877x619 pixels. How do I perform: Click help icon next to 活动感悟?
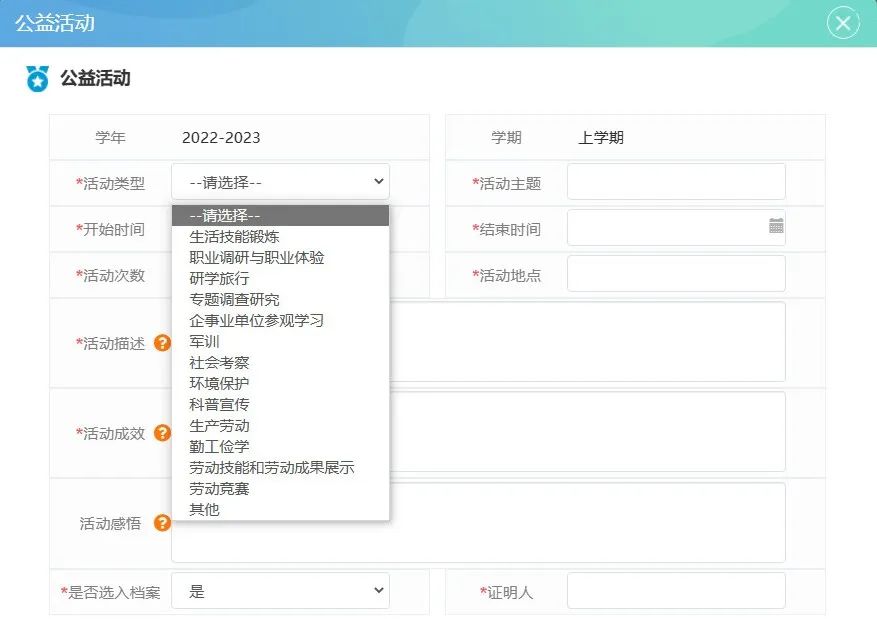tap(162, 523)
